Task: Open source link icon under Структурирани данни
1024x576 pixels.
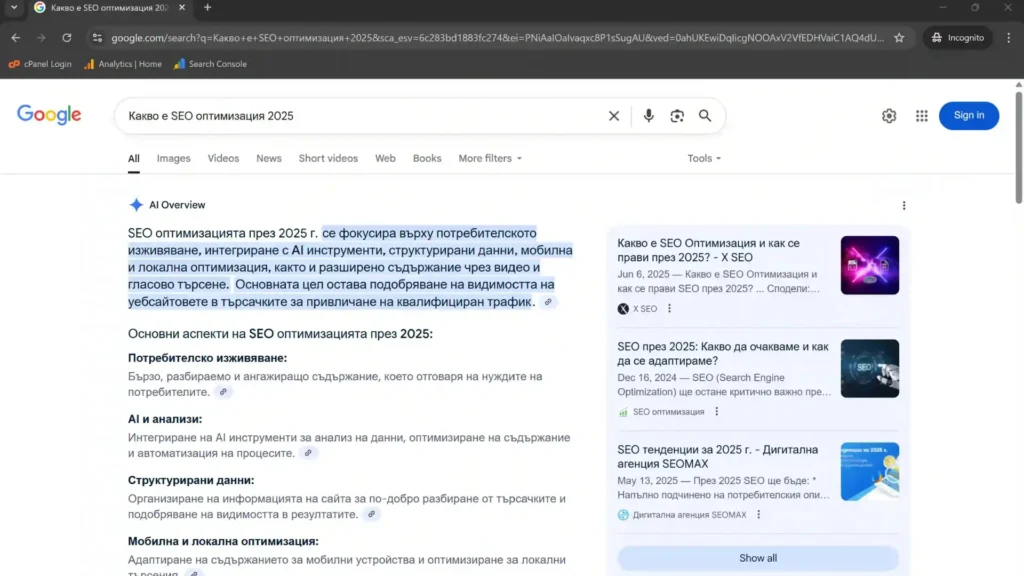Action: 371,514
